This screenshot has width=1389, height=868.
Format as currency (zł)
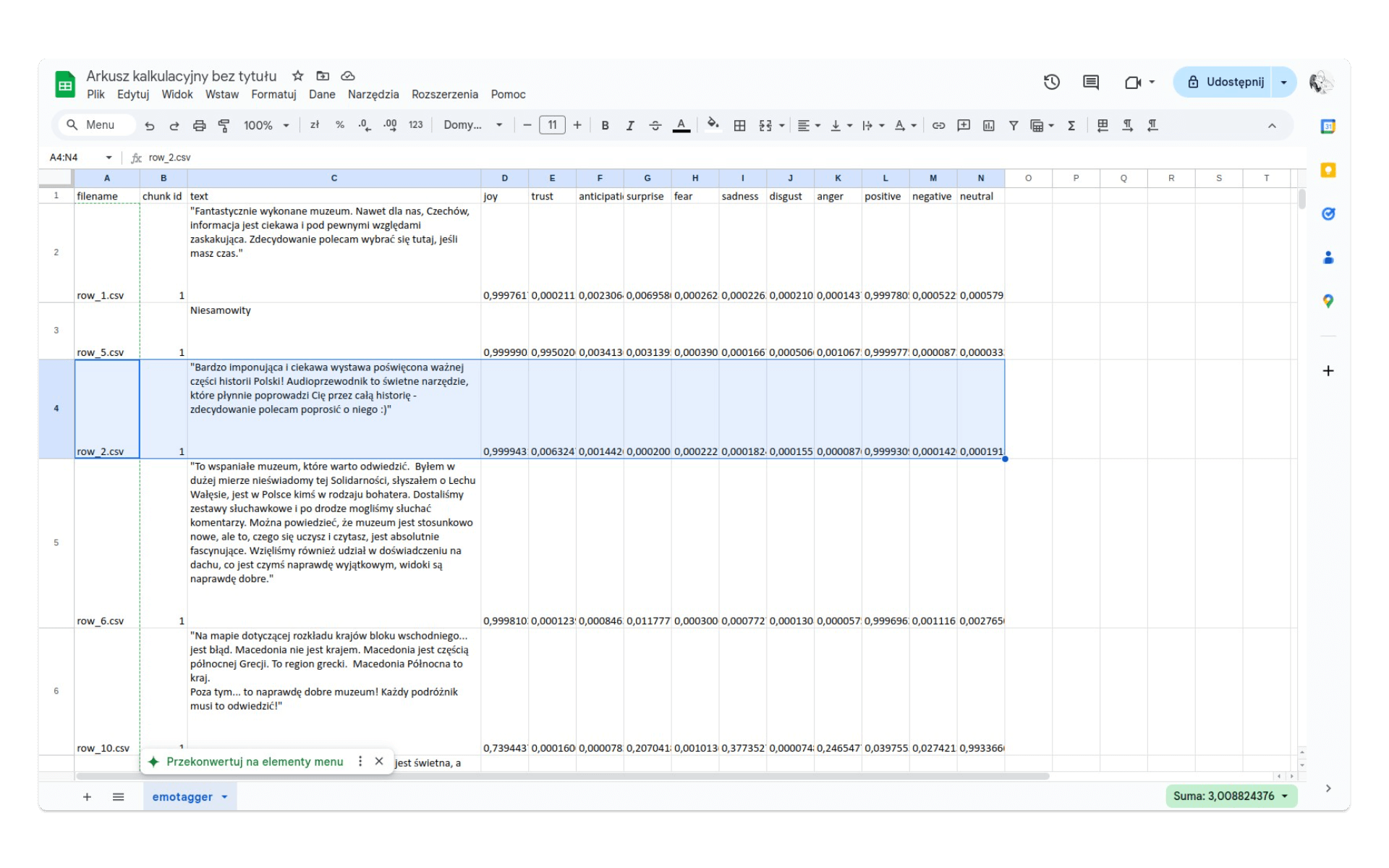pyautogui.click(x=315, y=125)
